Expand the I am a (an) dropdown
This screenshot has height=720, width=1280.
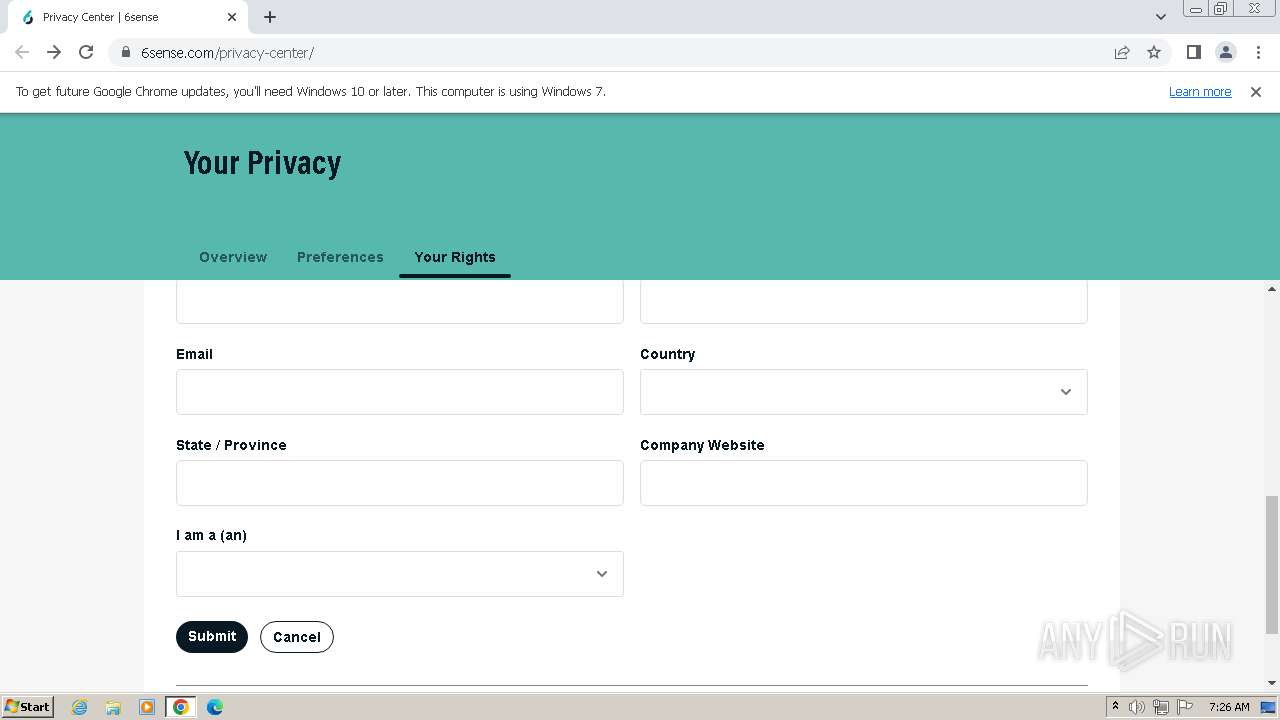[x=400, y=574]
